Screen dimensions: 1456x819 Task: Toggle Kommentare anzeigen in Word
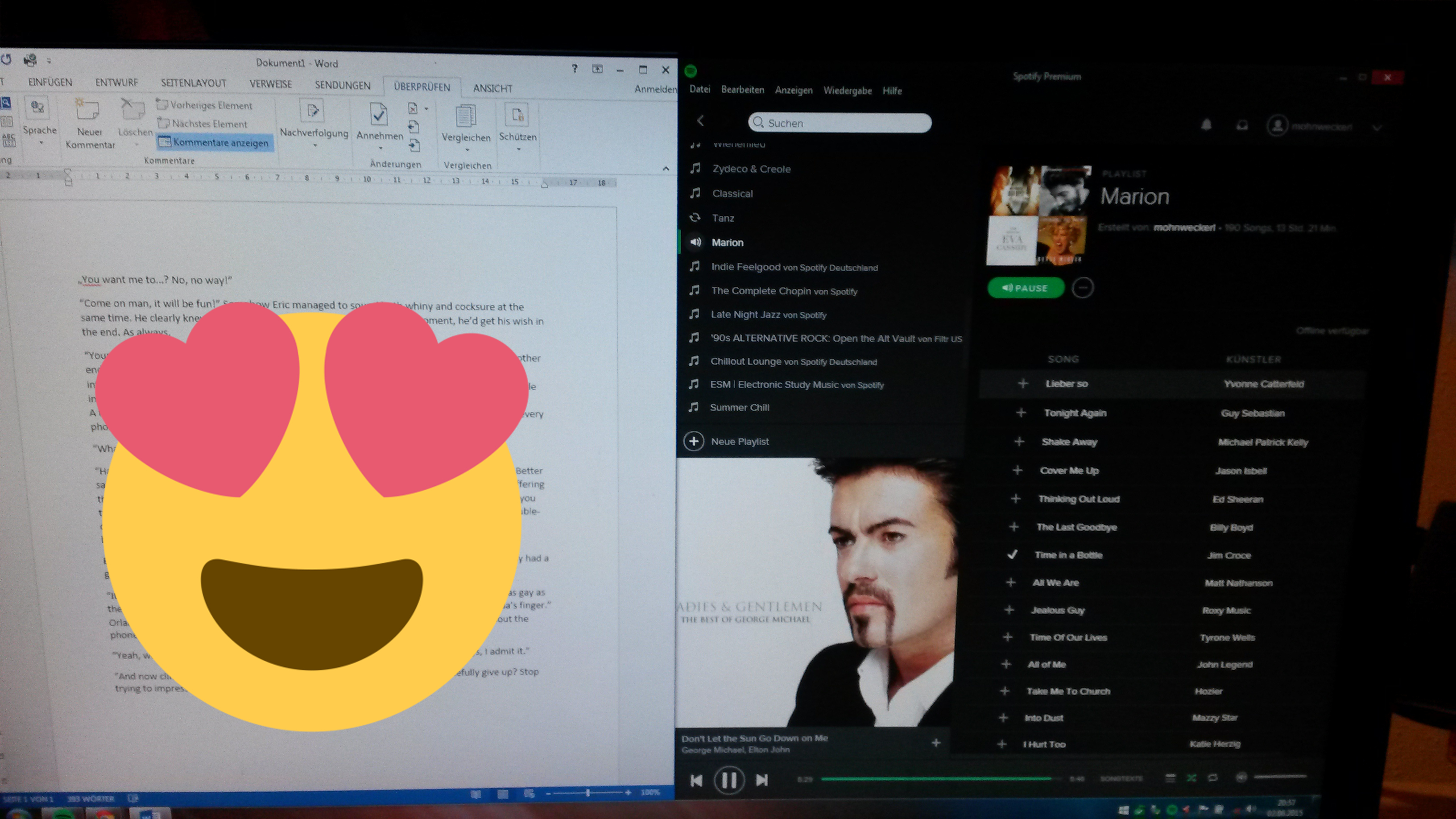215,142
